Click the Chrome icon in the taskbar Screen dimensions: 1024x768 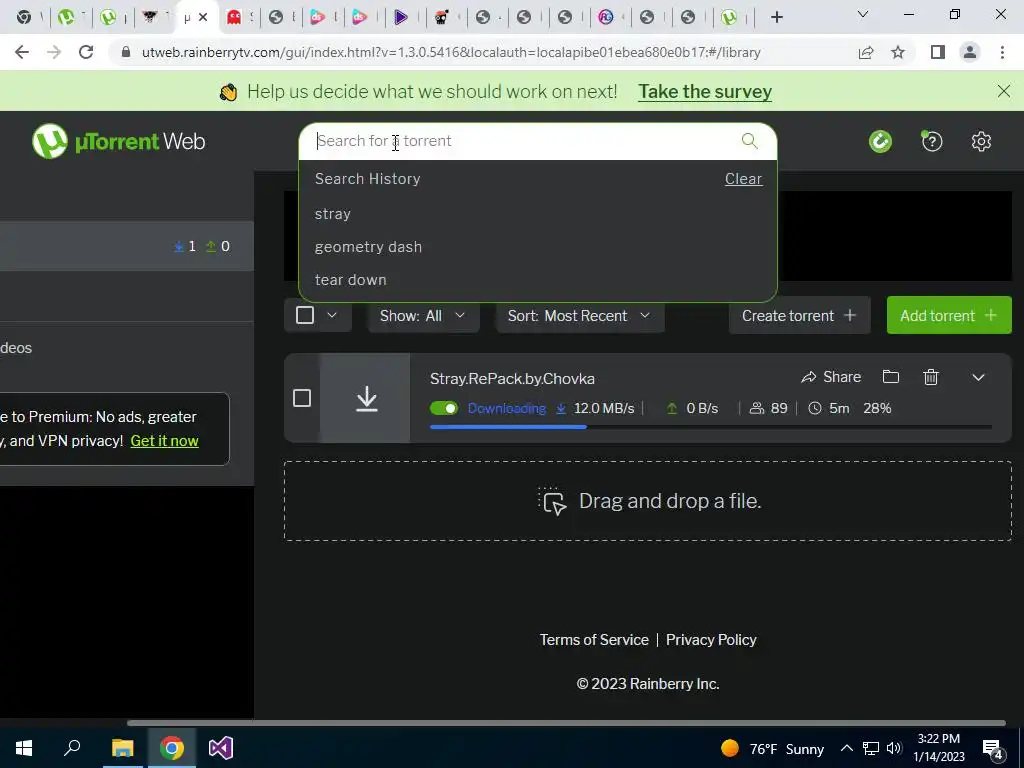point(172,748)
